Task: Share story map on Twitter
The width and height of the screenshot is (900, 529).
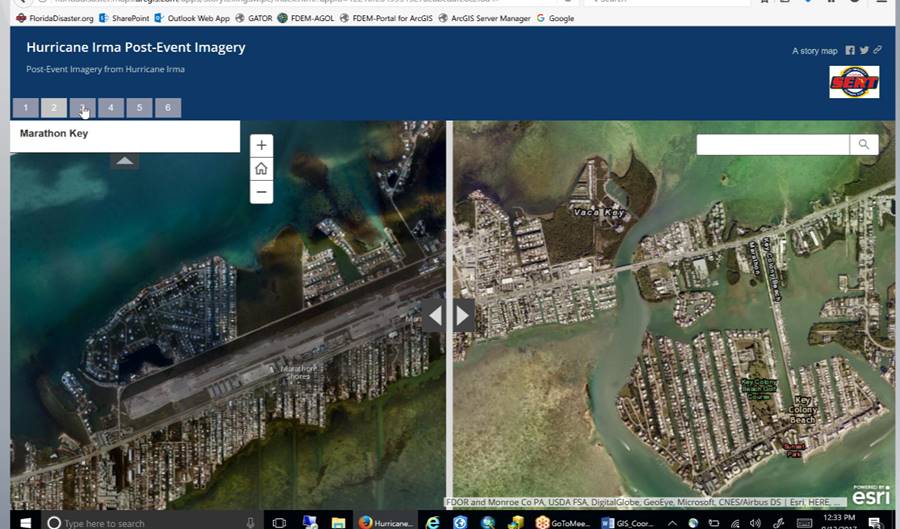Action: (864, 50)
